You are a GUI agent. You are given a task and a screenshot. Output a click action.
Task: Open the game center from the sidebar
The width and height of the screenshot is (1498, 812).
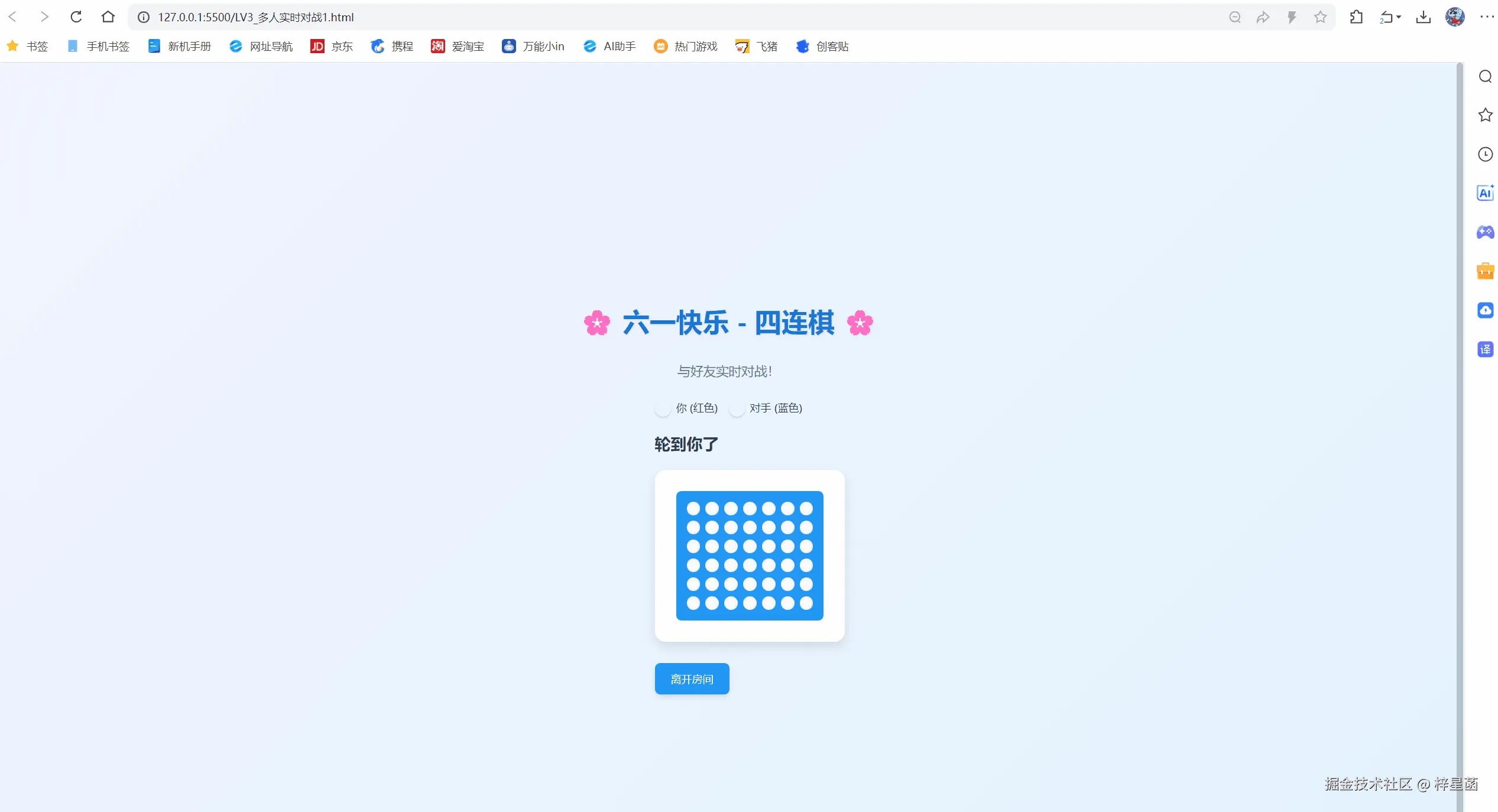click(x=1484, y=232)
